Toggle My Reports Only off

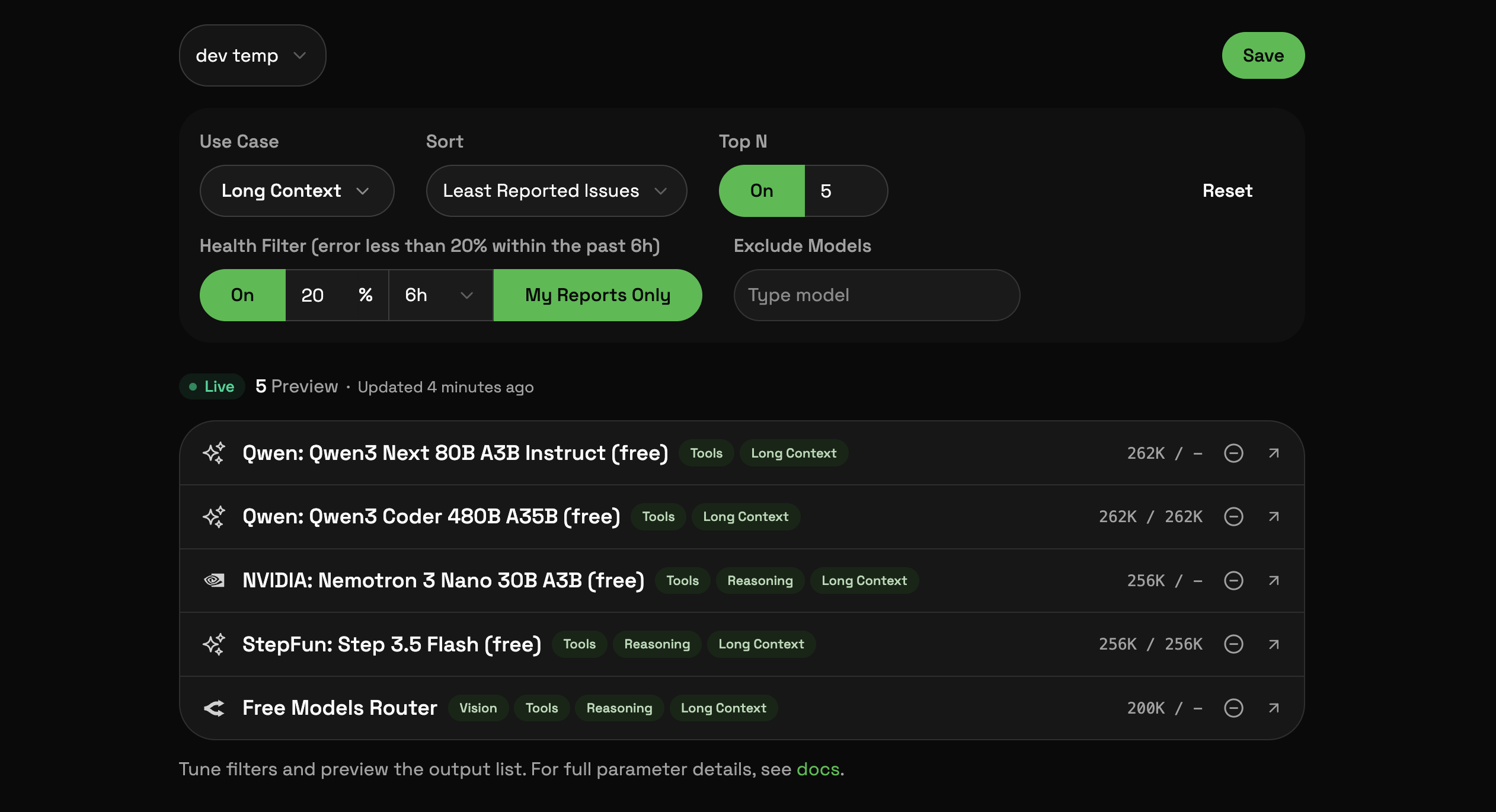pos(597,295)
